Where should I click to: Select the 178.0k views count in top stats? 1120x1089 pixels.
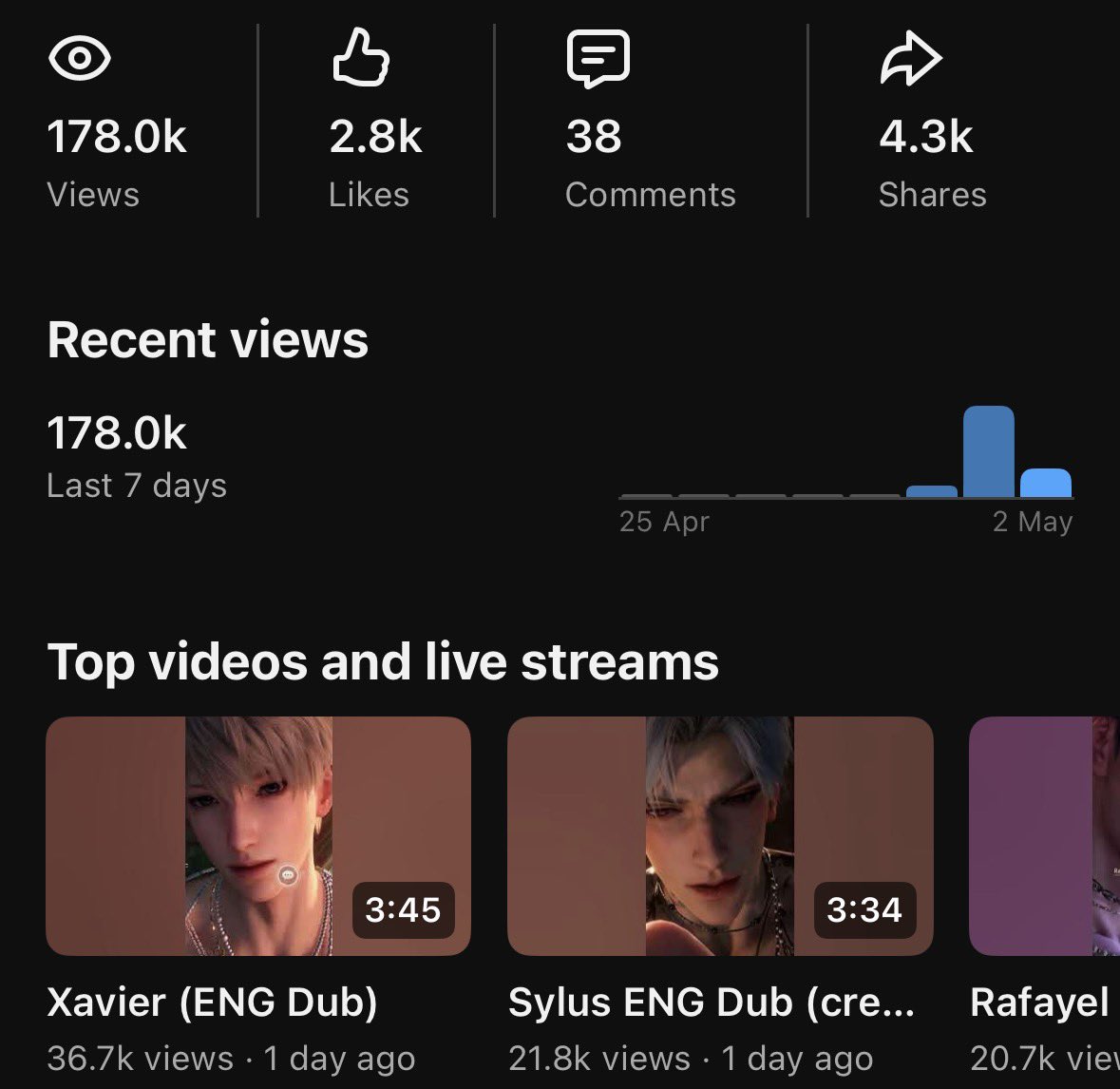pyautogui.click(x=117, y=136)
